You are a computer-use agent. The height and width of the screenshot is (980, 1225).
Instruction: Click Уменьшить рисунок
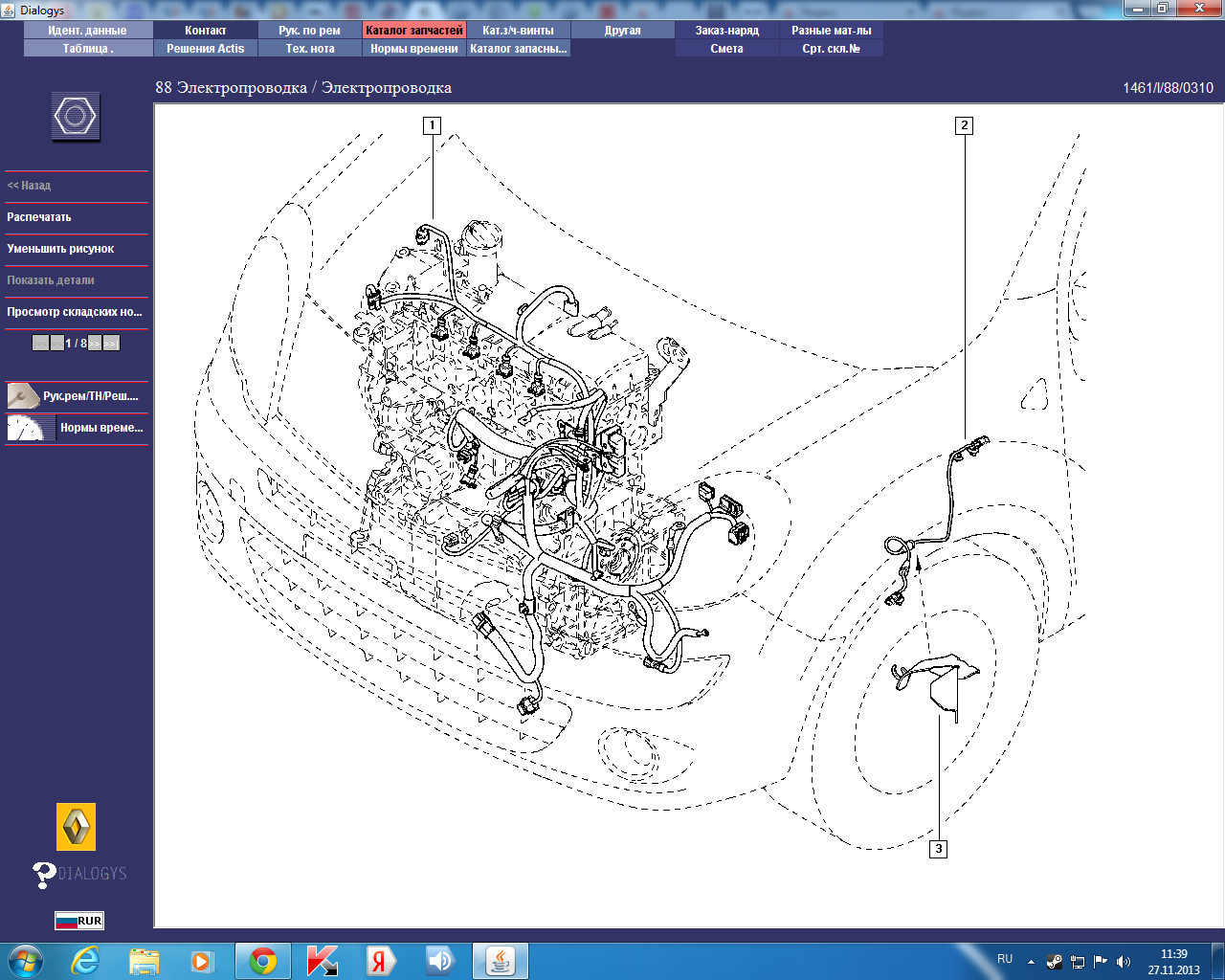point(60,249)
